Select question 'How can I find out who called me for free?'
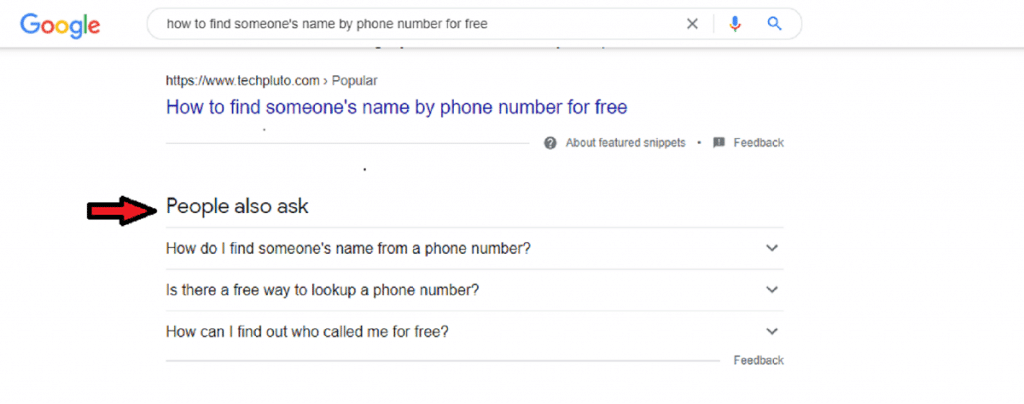Viewport: 1024px width, 404px height. tap(307, 331)
